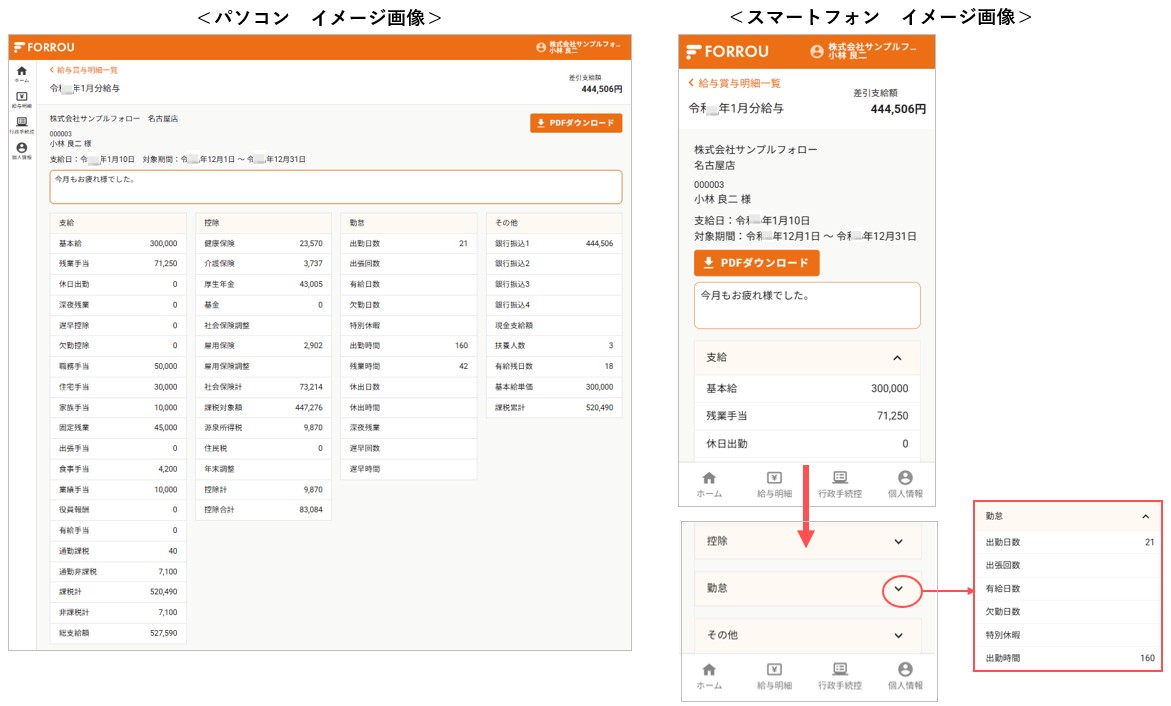Select 固定残業 row in PC 支給 table
The height and width of the screenshot is (706, 1171).
coord(118,427)
